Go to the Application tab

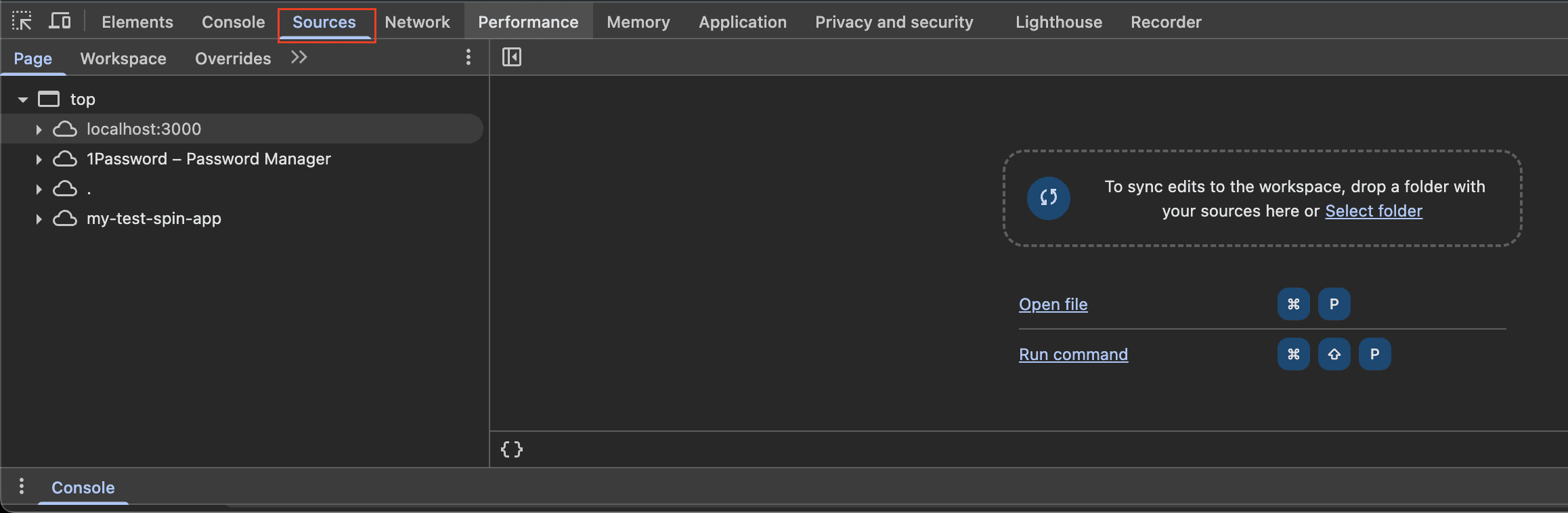(x=743, y=22)
